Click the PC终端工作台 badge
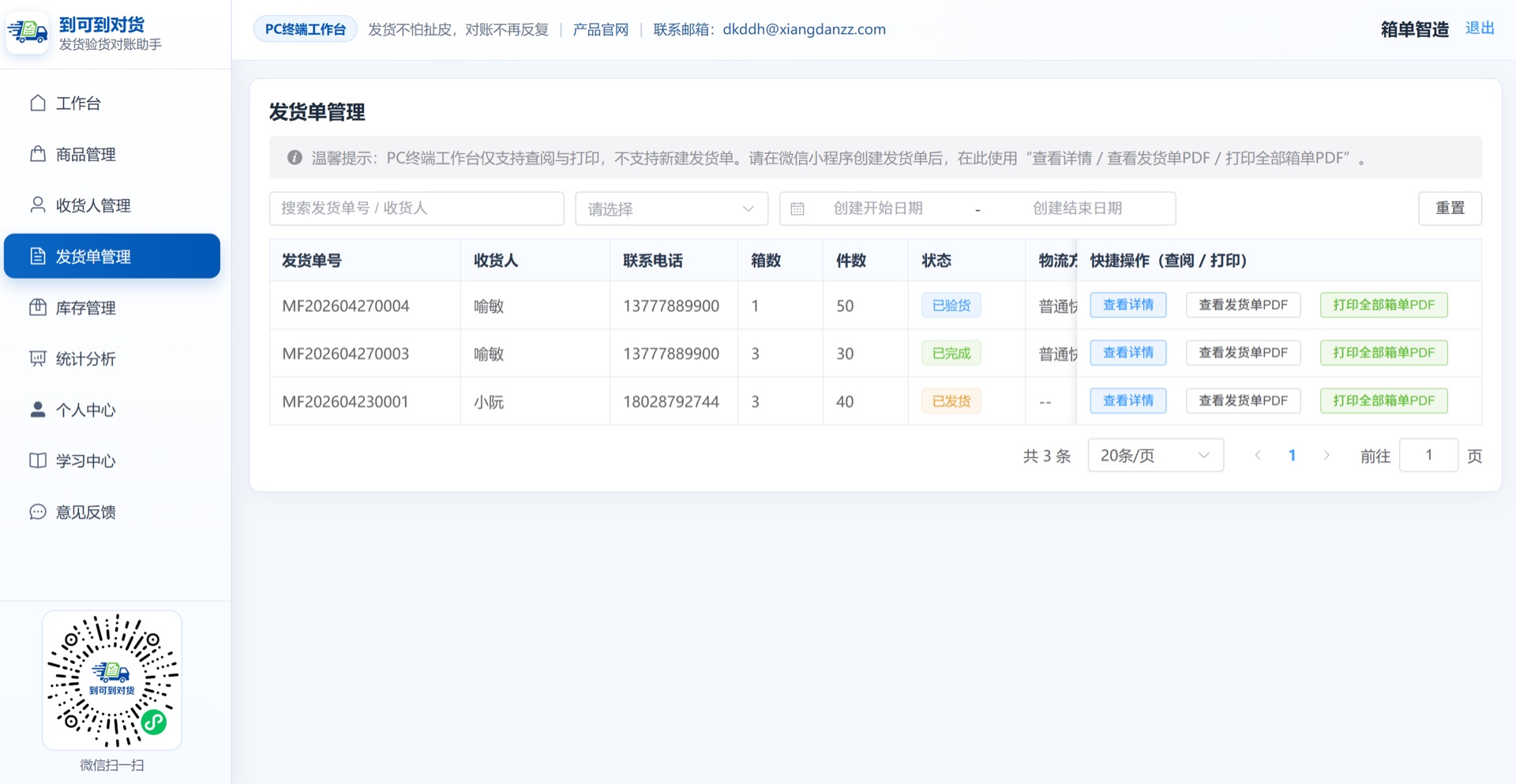1516x784 pixels. tap(306, 29)
